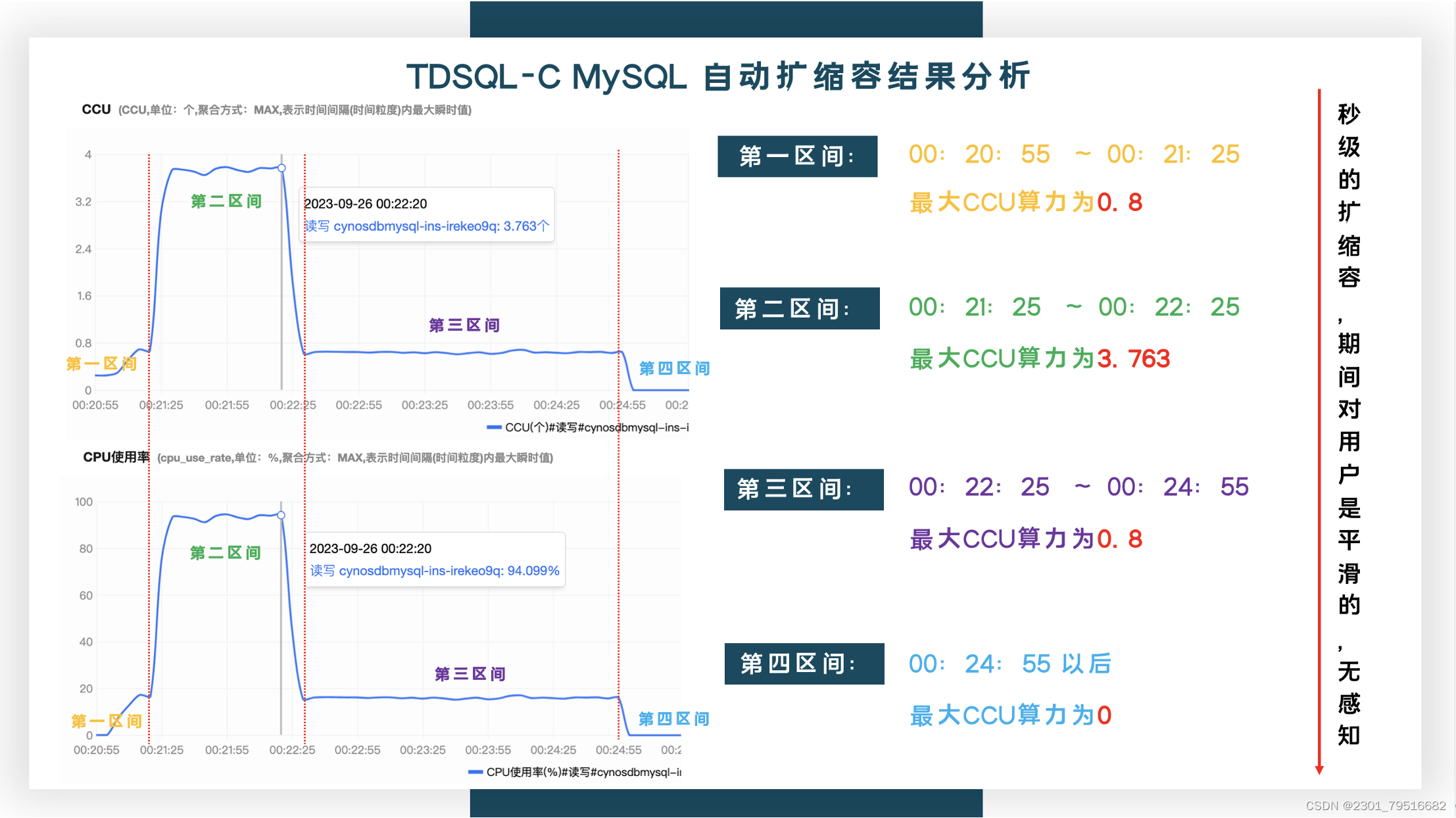The width and height of the screenshot is (1456, 818).
Task: Click the yellow text '最大CCU算力为0.8'
Action: tap(1026, 203)
